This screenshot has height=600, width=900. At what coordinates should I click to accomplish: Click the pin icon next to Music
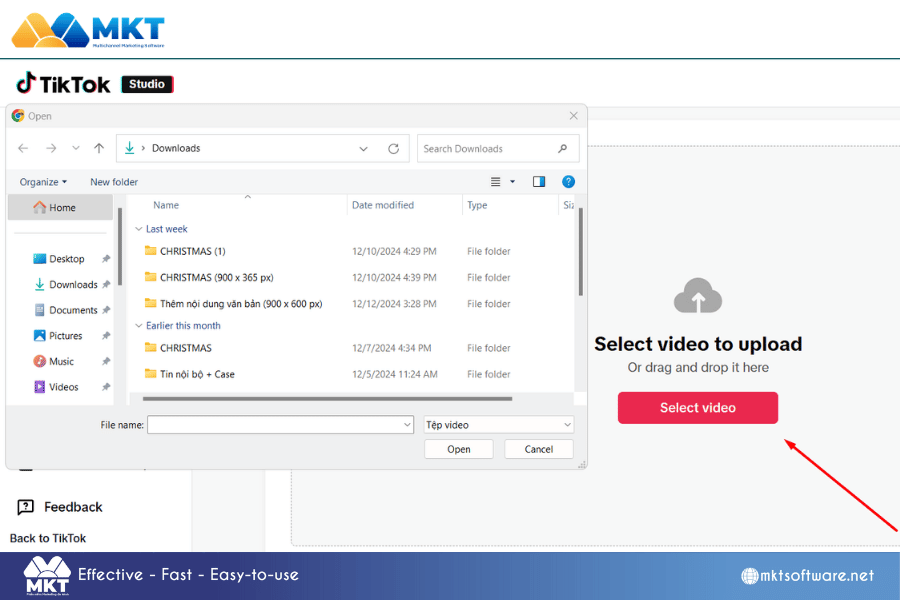pos(106,362)
